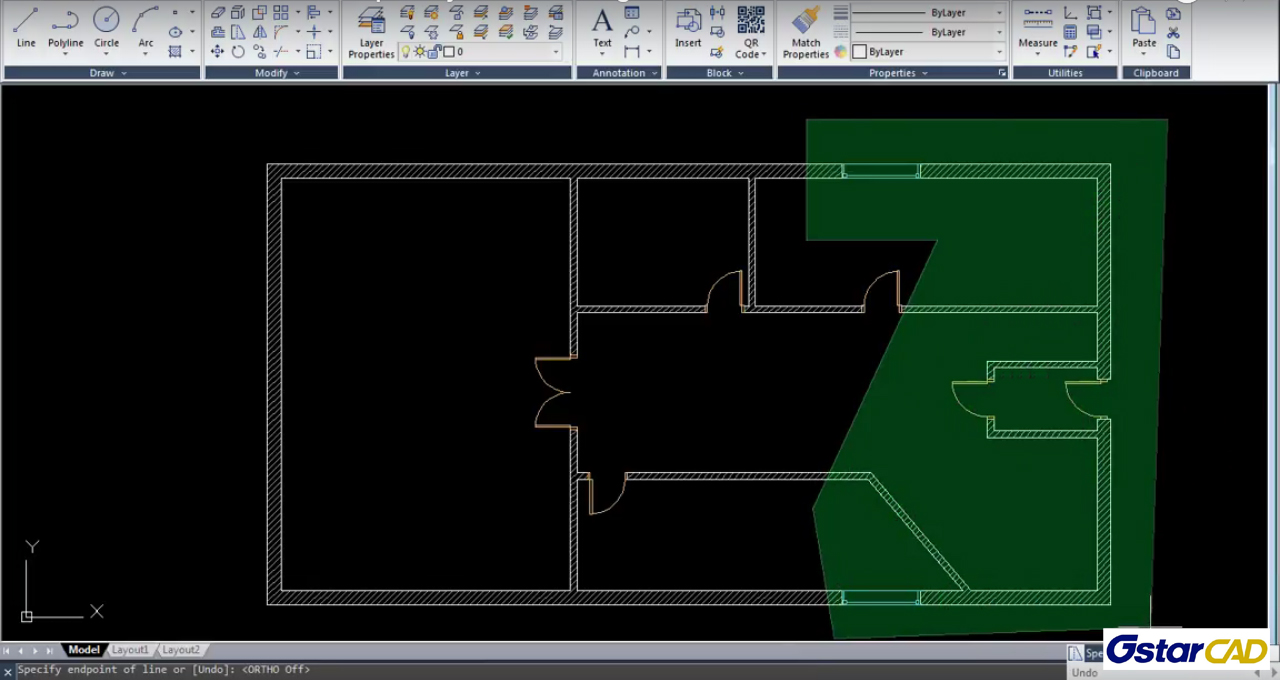Screen dimensions: 1280x680
Task: Switch to the Layout1 tab
Action: (130, 650)
